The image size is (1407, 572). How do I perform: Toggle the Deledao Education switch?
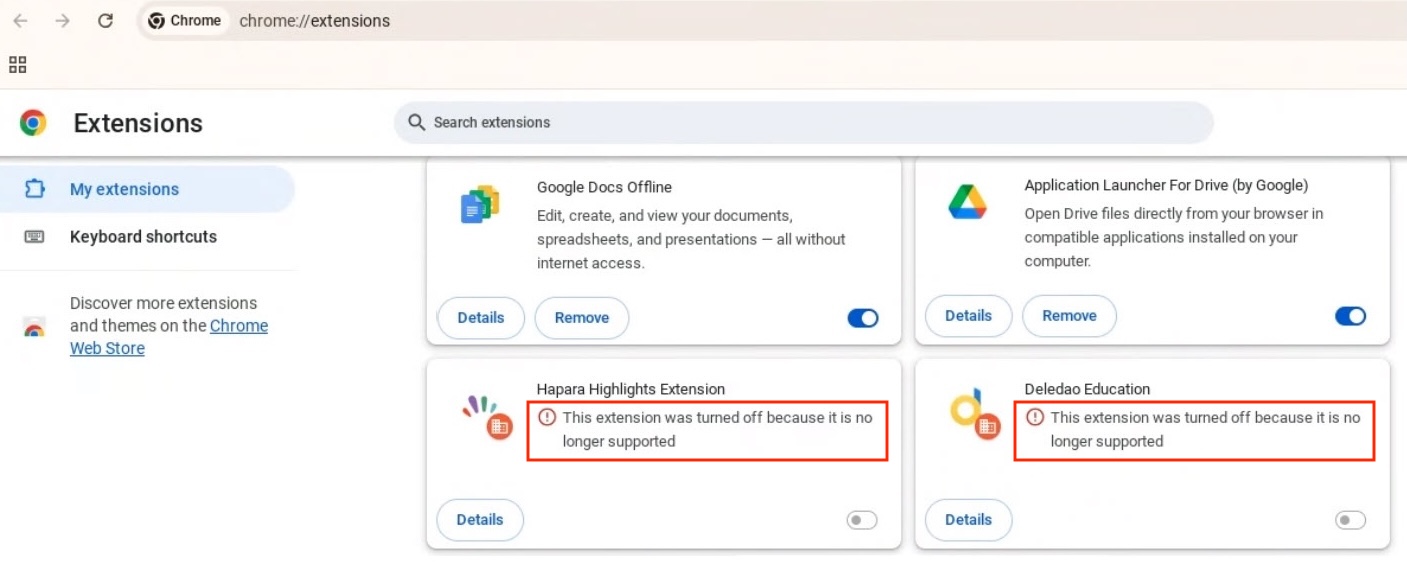1350,520
